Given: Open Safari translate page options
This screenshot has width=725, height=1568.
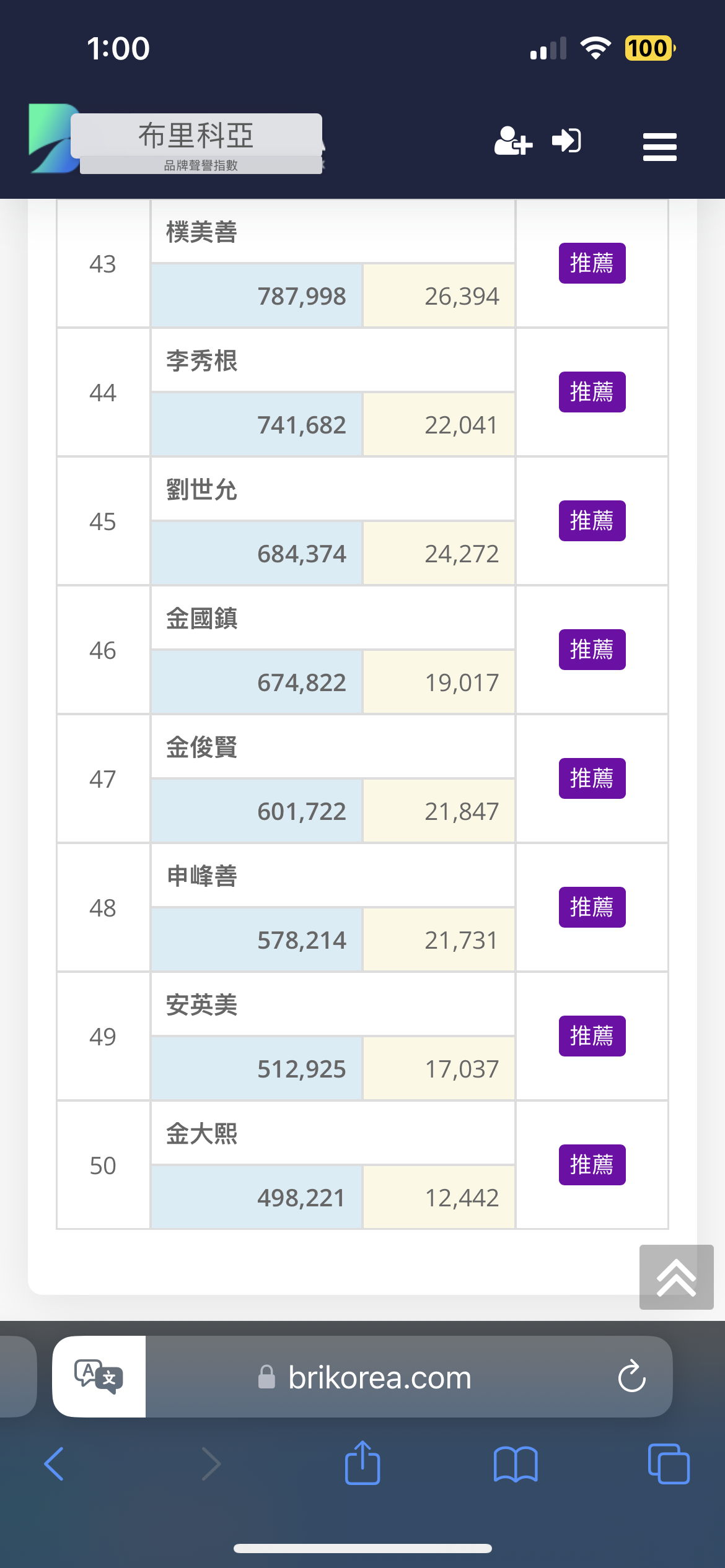Looking at the screenshot, I should point(99,1376).
